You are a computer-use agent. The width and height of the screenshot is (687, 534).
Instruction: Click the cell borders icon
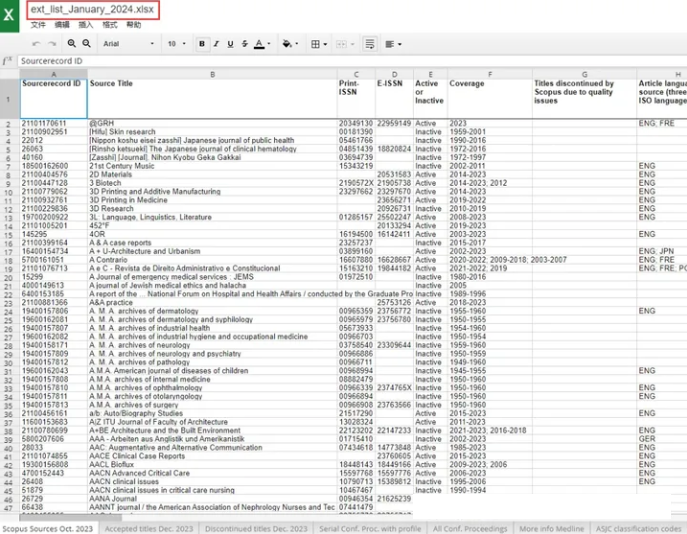tap(315, 44)
